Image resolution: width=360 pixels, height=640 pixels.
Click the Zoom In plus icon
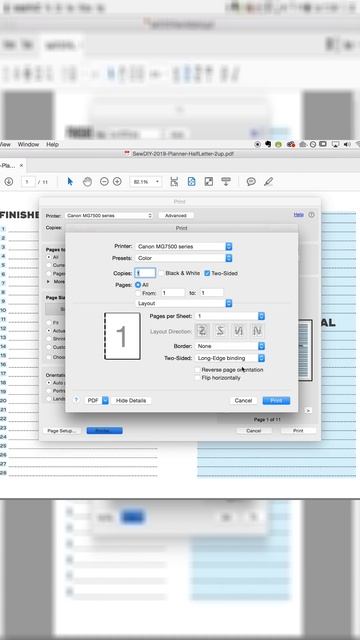pyautogui.click(x=117, y=182)
